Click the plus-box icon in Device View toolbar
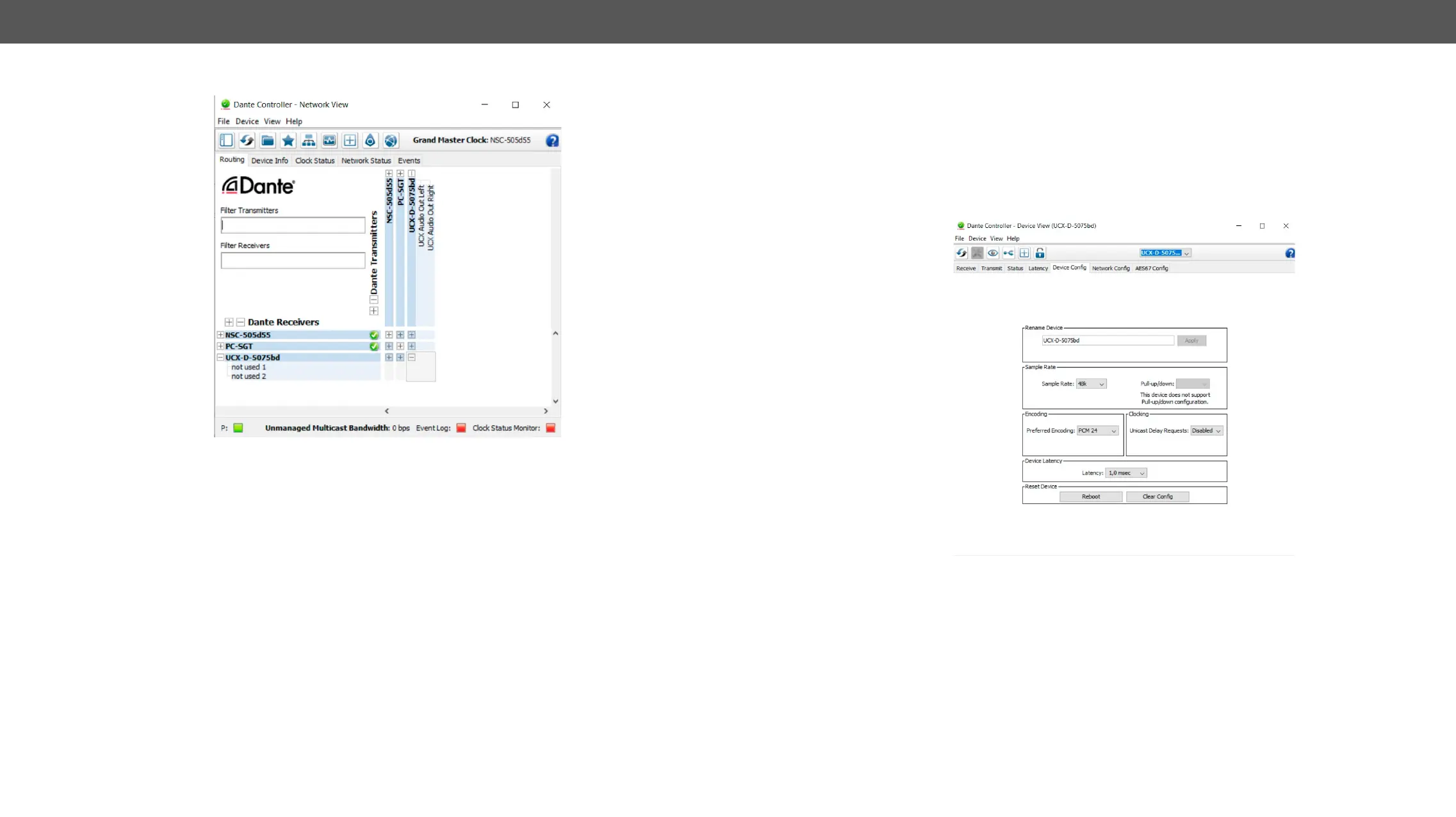The image size is (1456, 817). (1024, 253)
